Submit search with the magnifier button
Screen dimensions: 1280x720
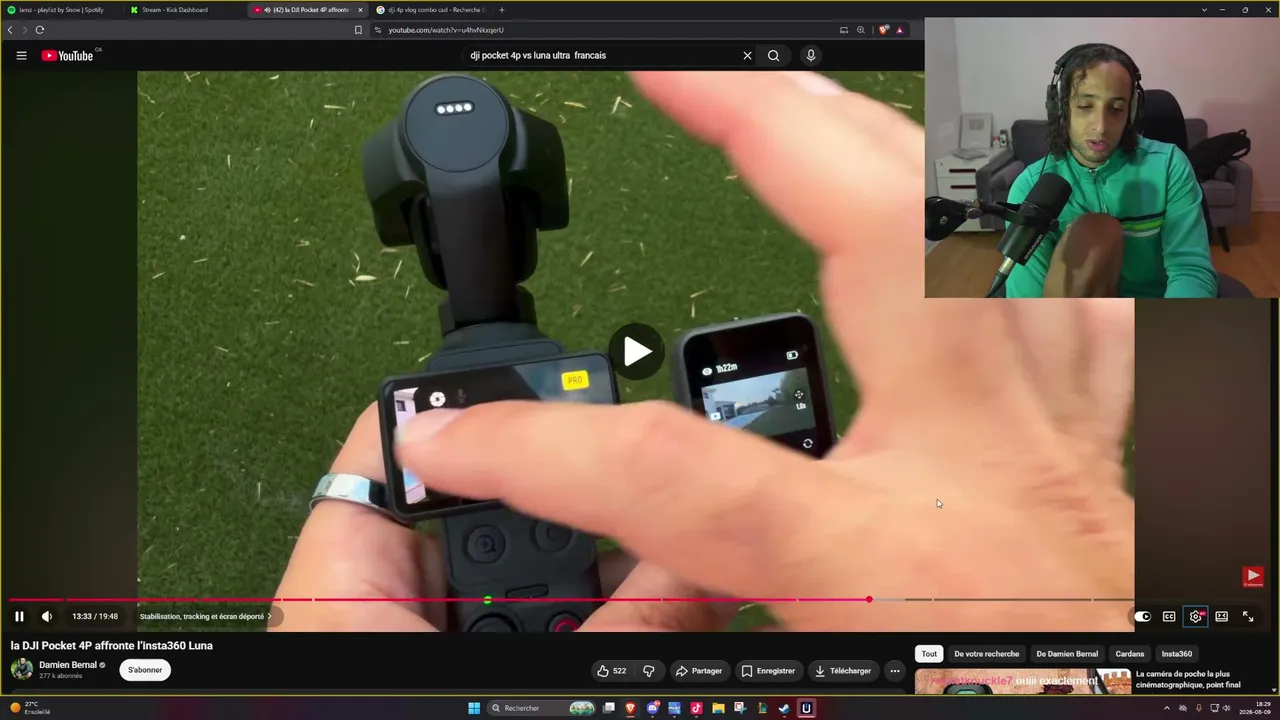pos(773,56)
